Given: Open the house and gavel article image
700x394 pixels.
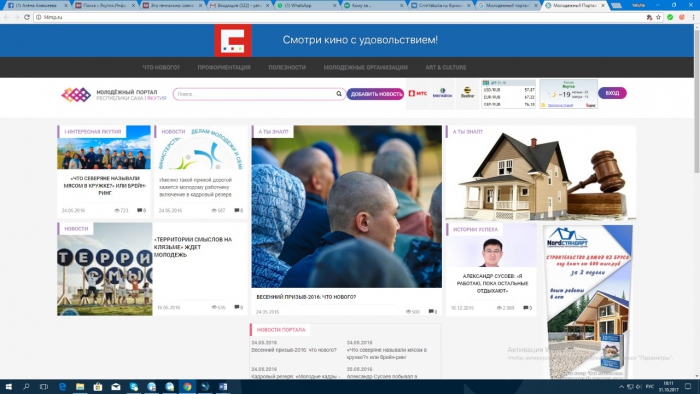Looking at the screenshot, I should click(541, 173).
